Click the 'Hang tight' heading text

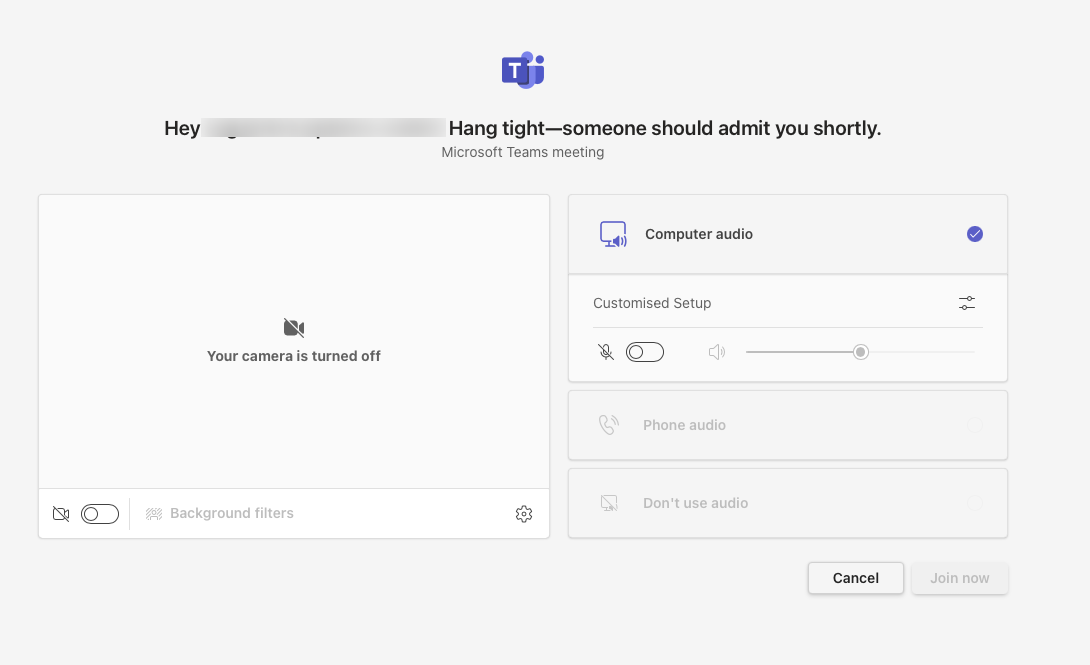click(665, 128)
